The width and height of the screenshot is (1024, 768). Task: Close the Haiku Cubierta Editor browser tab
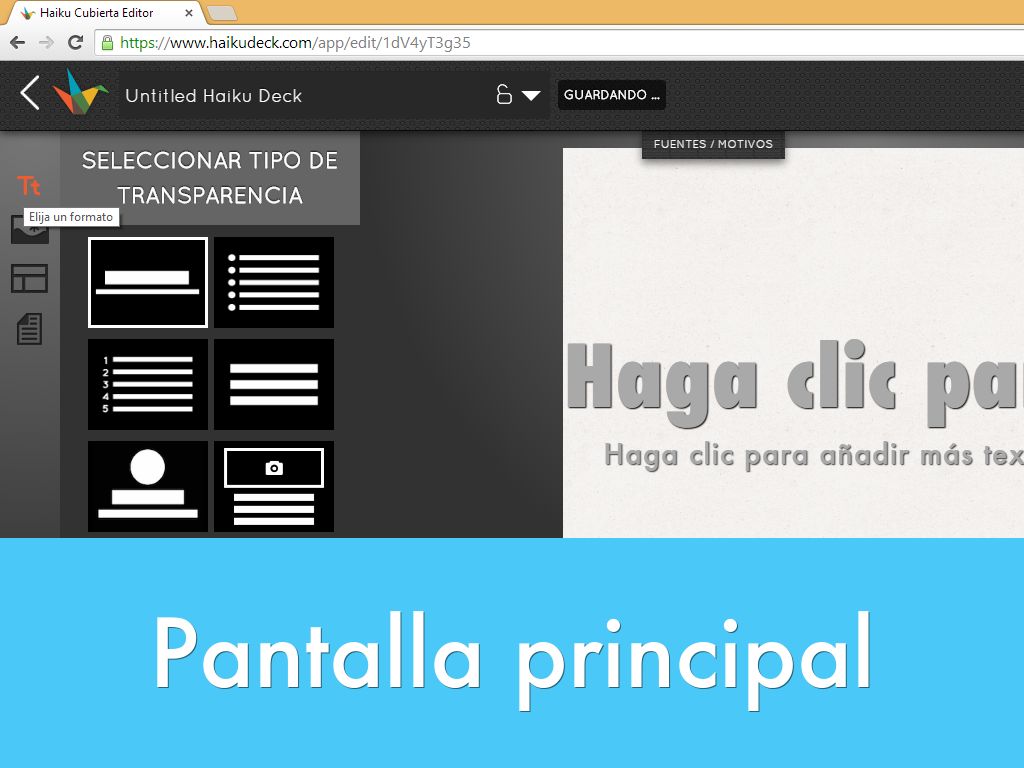(x=189, y=13)
